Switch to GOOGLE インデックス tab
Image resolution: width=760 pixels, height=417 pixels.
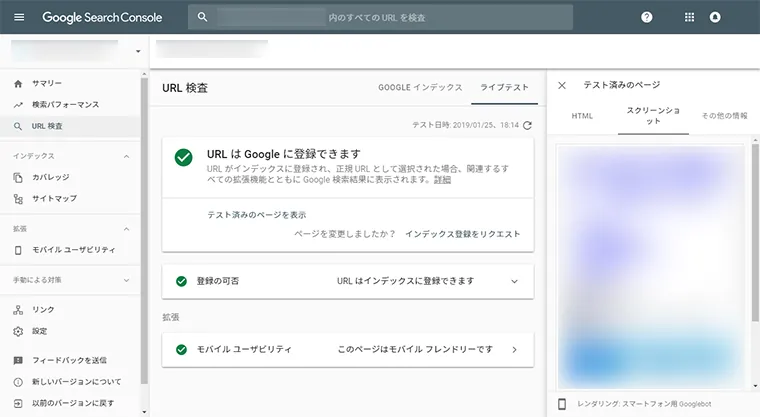pyautogui.click(x=420, y=88)
